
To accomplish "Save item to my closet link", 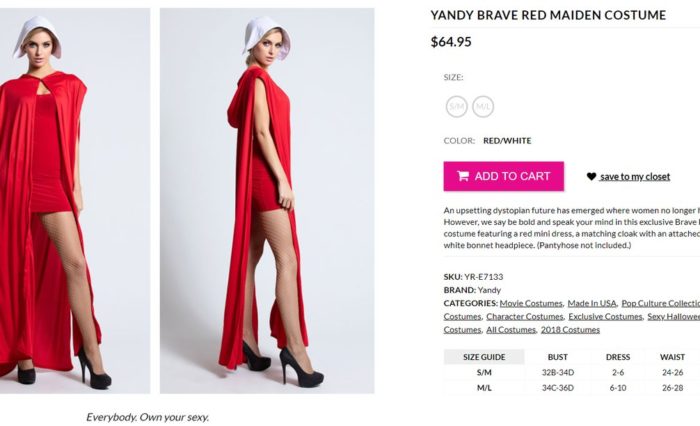I will [x=635, y=177].
